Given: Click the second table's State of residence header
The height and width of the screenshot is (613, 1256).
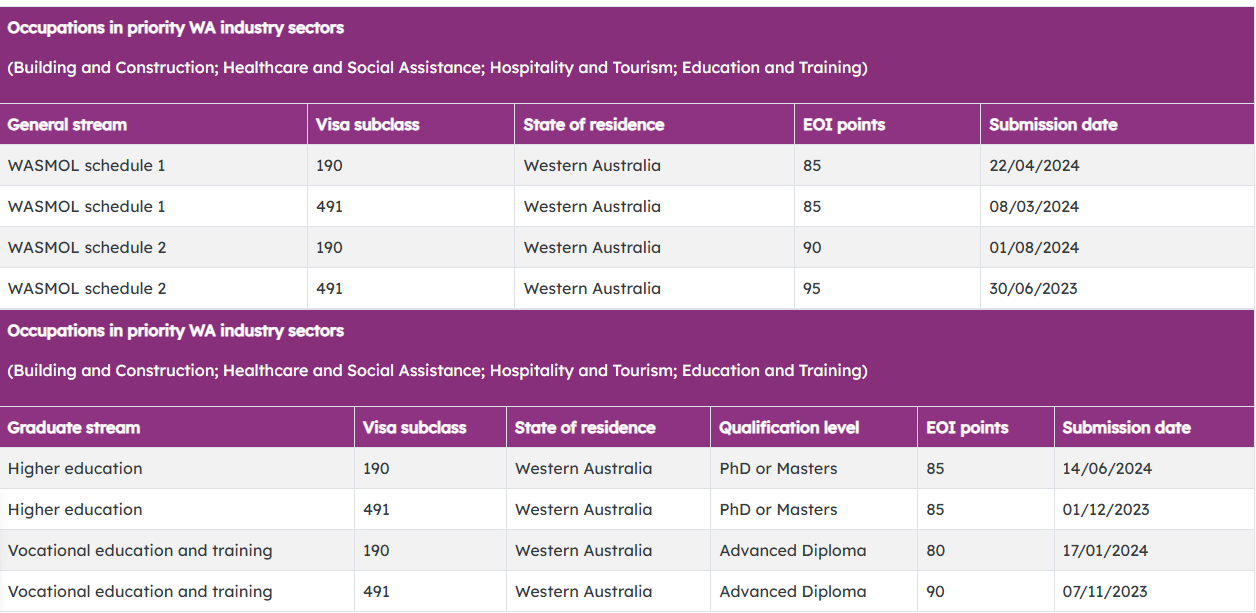Looking at the screenshot, I should 585,428.
